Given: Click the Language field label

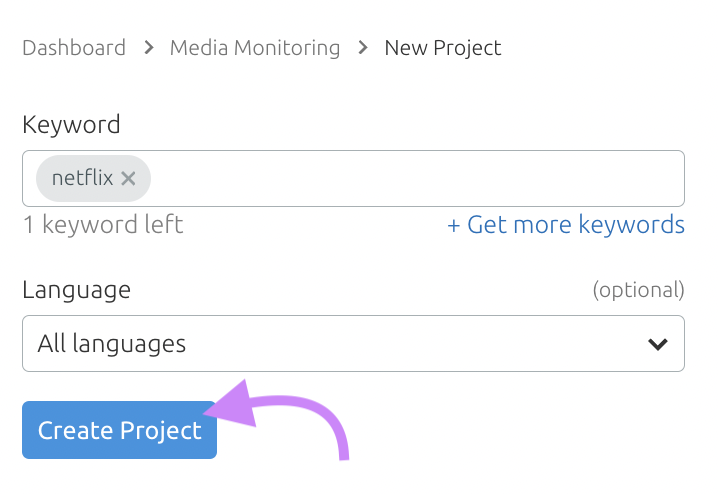Looking at the screenshot, I should click(x=76, y=290).
